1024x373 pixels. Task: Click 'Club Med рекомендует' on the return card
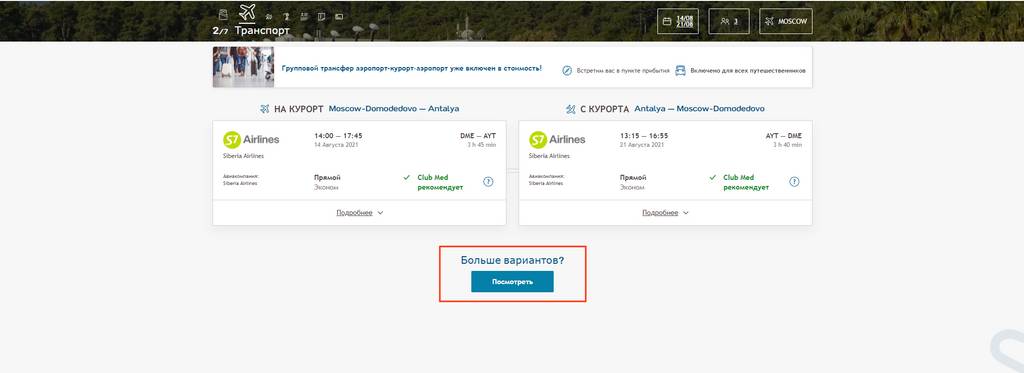(x=746, y=182)
